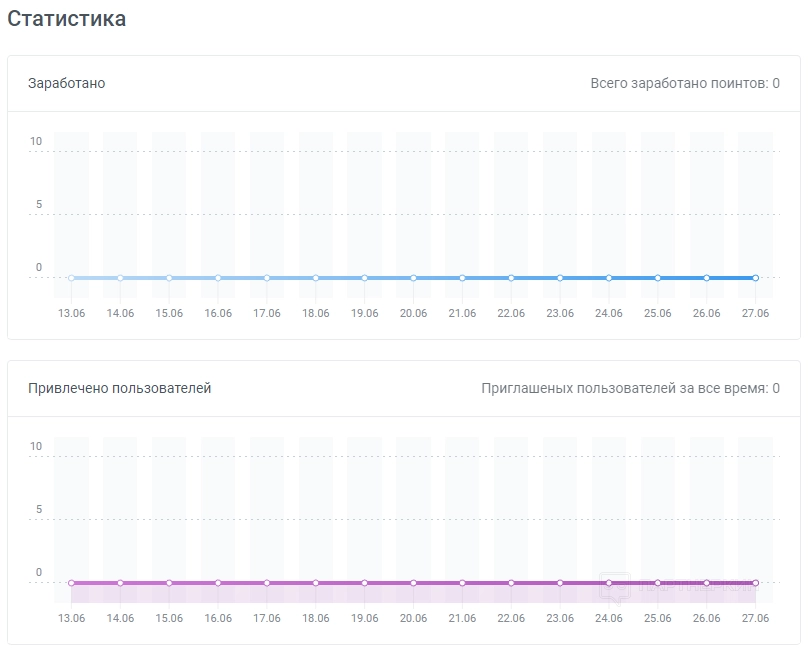
Task: Pick the 18.06 point on the blue earnings line
Action: click(x=315, y=278)
